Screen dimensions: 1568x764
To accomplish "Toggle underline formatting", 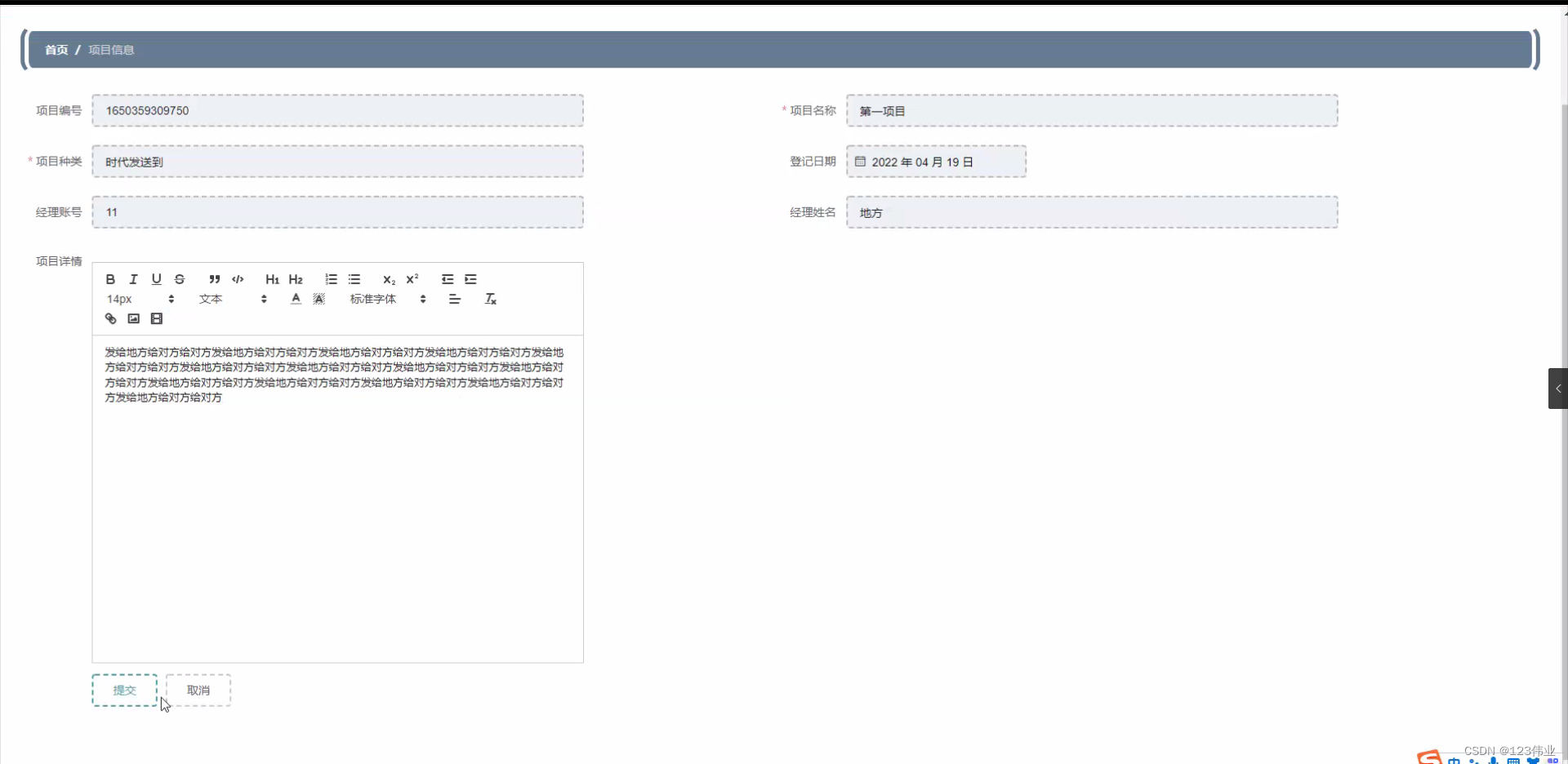I will pyautogui.click(x=156, y=279).
